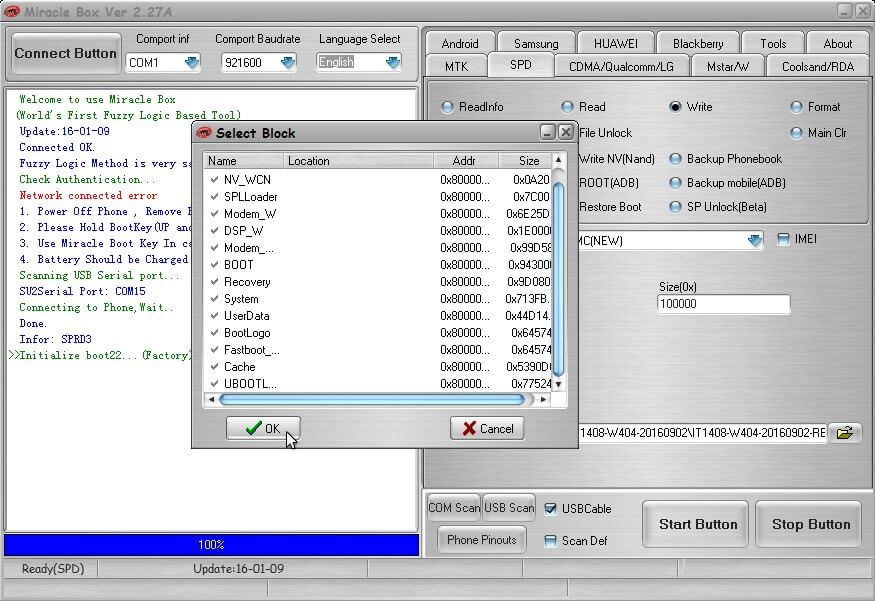Open the Tools tab
Screen dimensions: 875x601
pos(773,44)
